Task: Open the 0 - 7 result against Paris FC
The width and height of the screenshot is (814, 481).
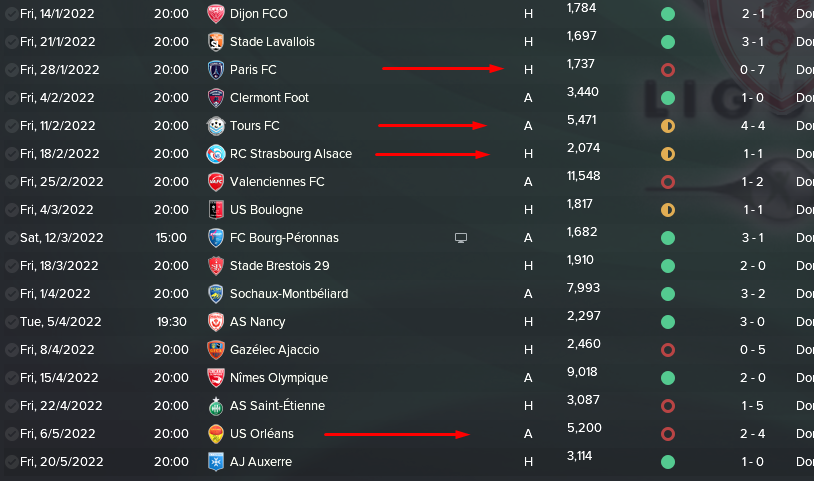Action: [752, 70]
